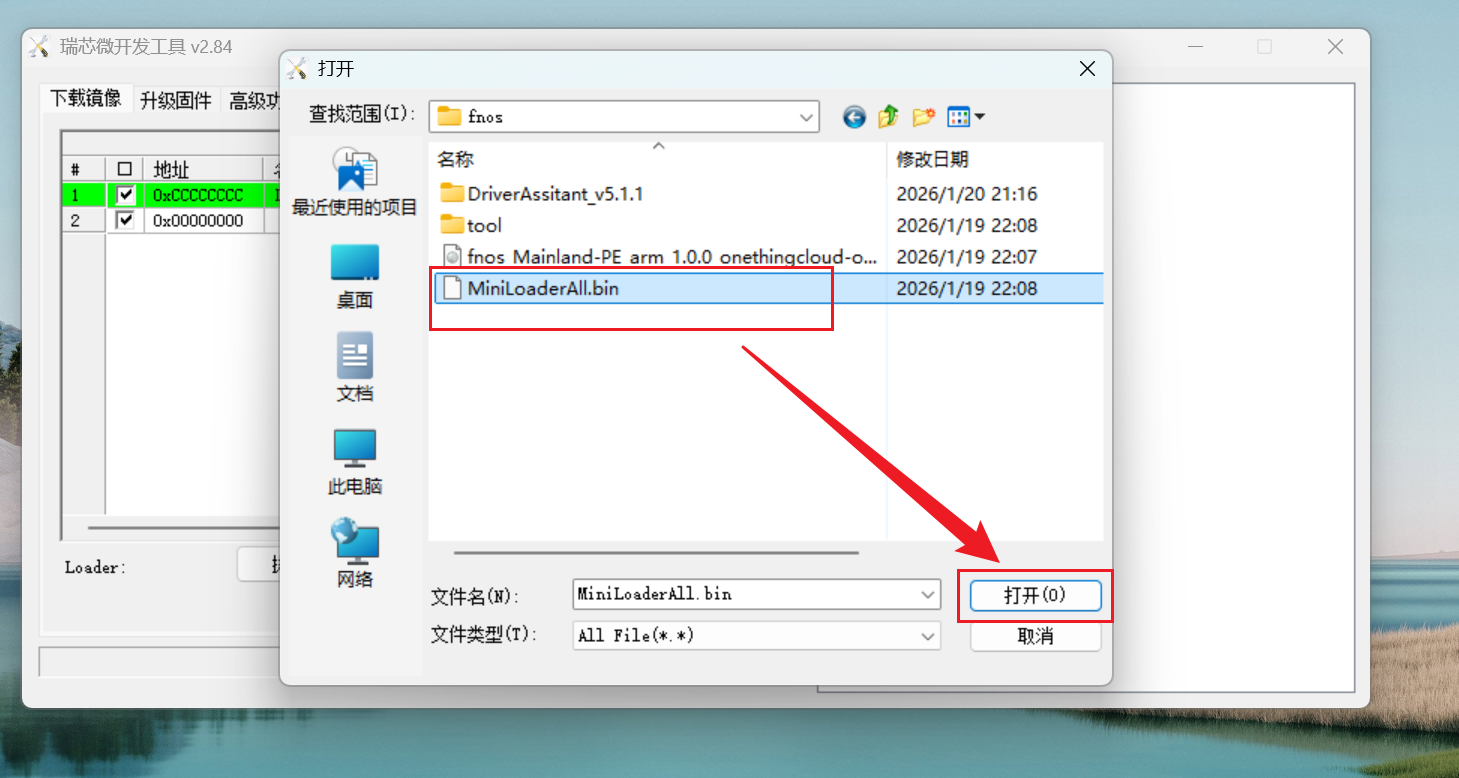Viewport: 1459px width, 778px height.
Task: Create a new folder icon
Action: (x=923, y=117)
